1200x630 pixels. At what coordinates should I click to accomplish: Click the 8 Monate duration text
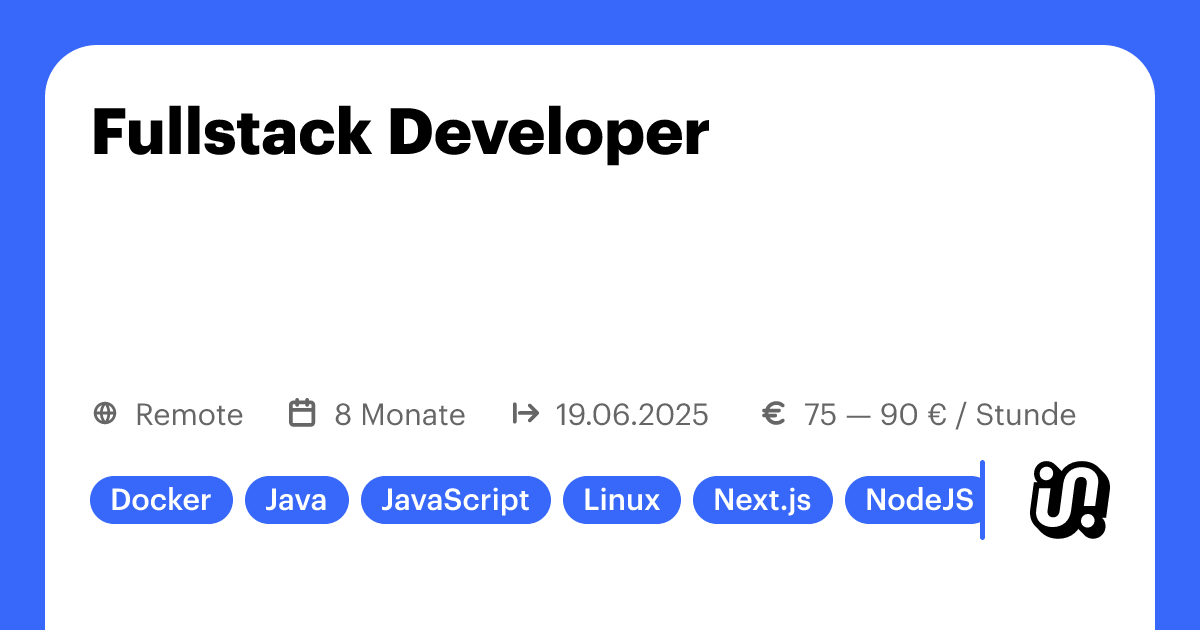[399, 414]
